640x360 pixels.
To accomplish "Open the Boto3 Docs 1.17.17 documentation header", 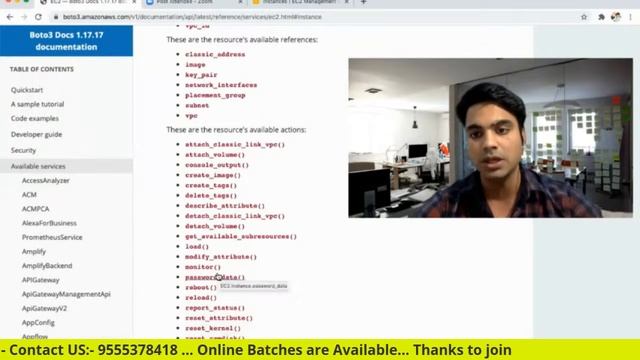I will (x=66, y=41).
